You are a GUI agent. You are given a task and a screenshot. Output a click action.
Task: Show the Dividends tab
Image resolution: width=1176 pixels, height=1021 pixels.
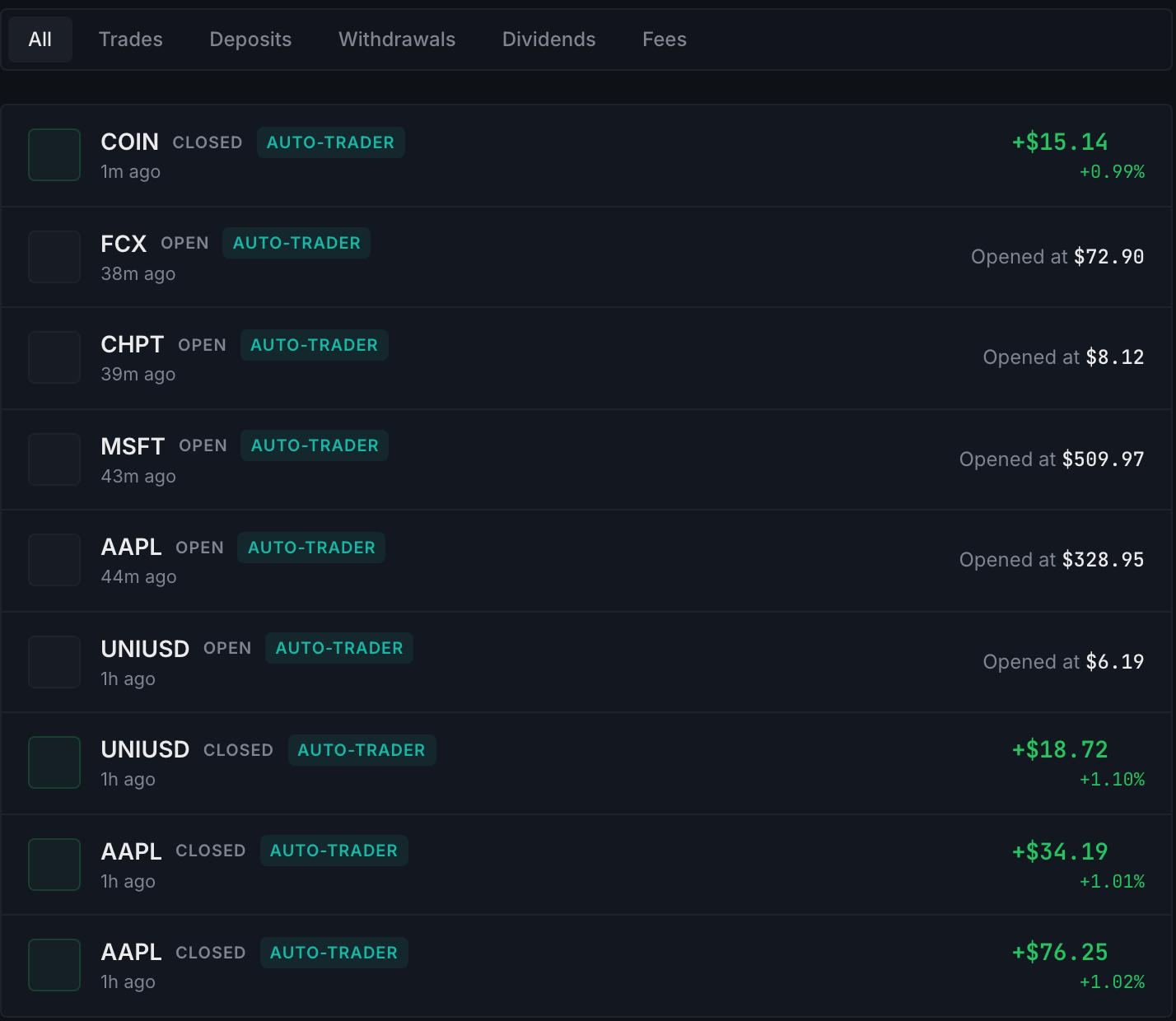(x=549, y=40)
